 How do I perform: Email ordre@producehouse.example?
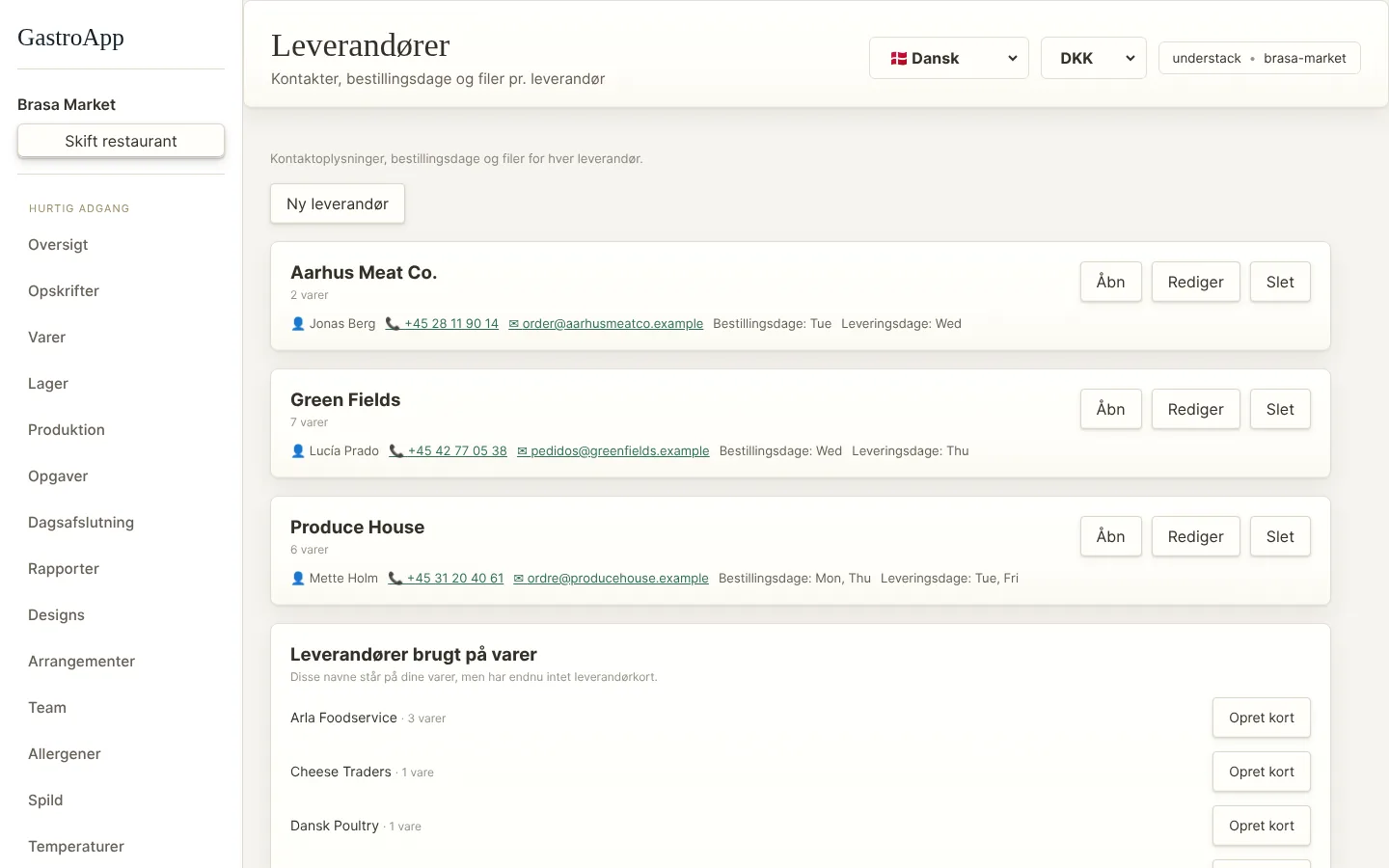pyautogui.click(x=611, y=579)
